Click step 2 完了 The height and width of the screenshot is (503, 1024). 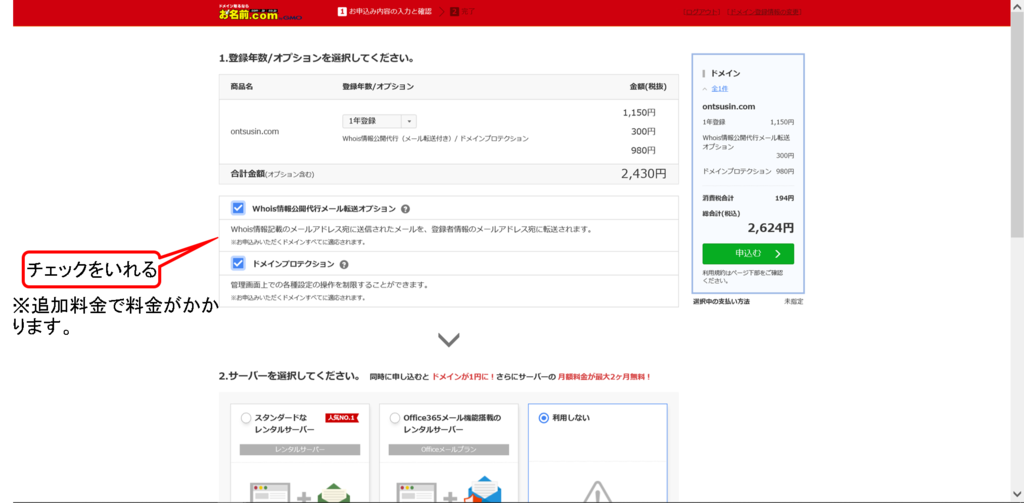pos(463,12)
